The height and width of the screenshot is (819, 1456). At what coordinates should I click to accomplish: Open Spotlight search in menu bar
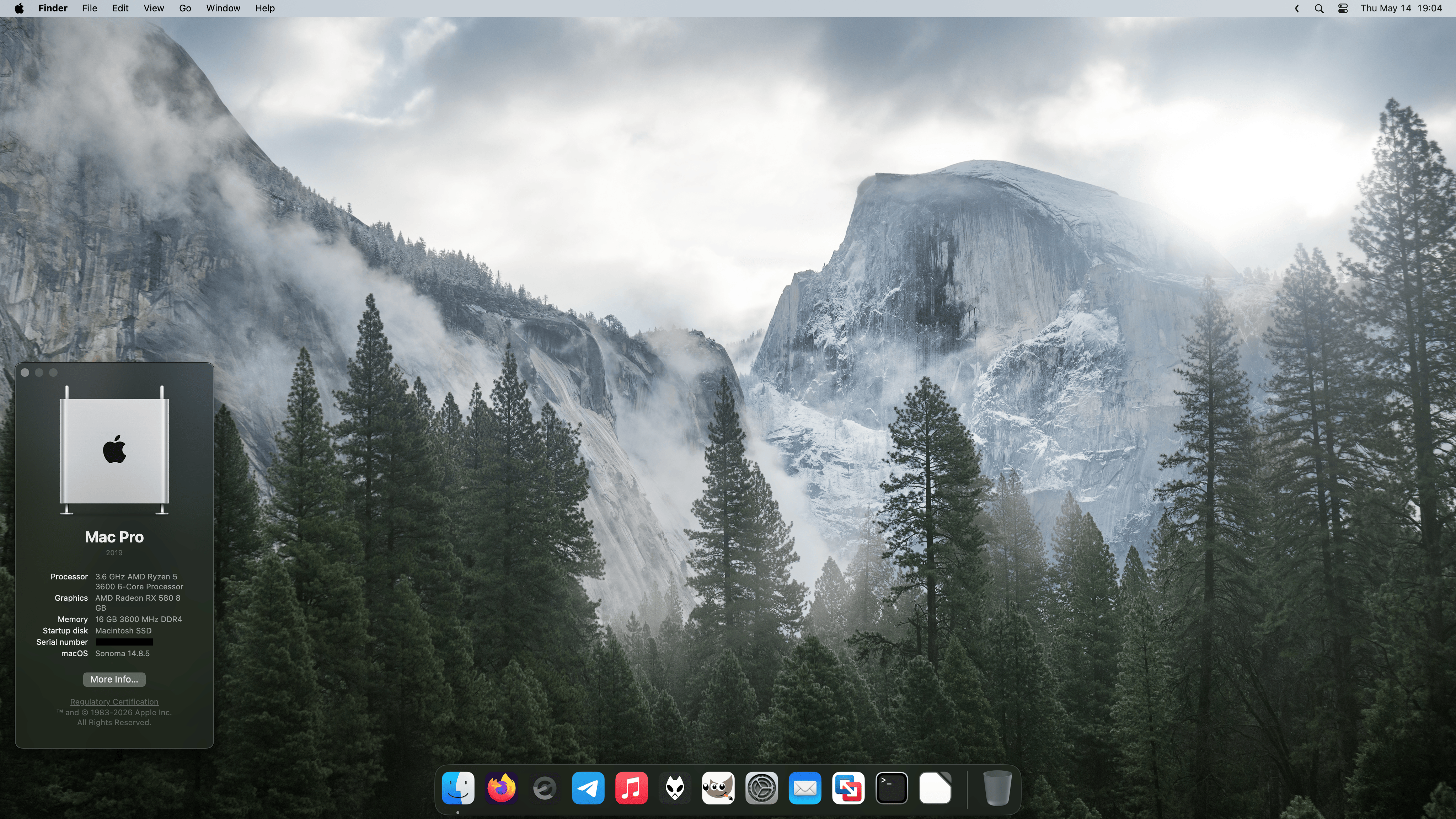point(1319,9)
